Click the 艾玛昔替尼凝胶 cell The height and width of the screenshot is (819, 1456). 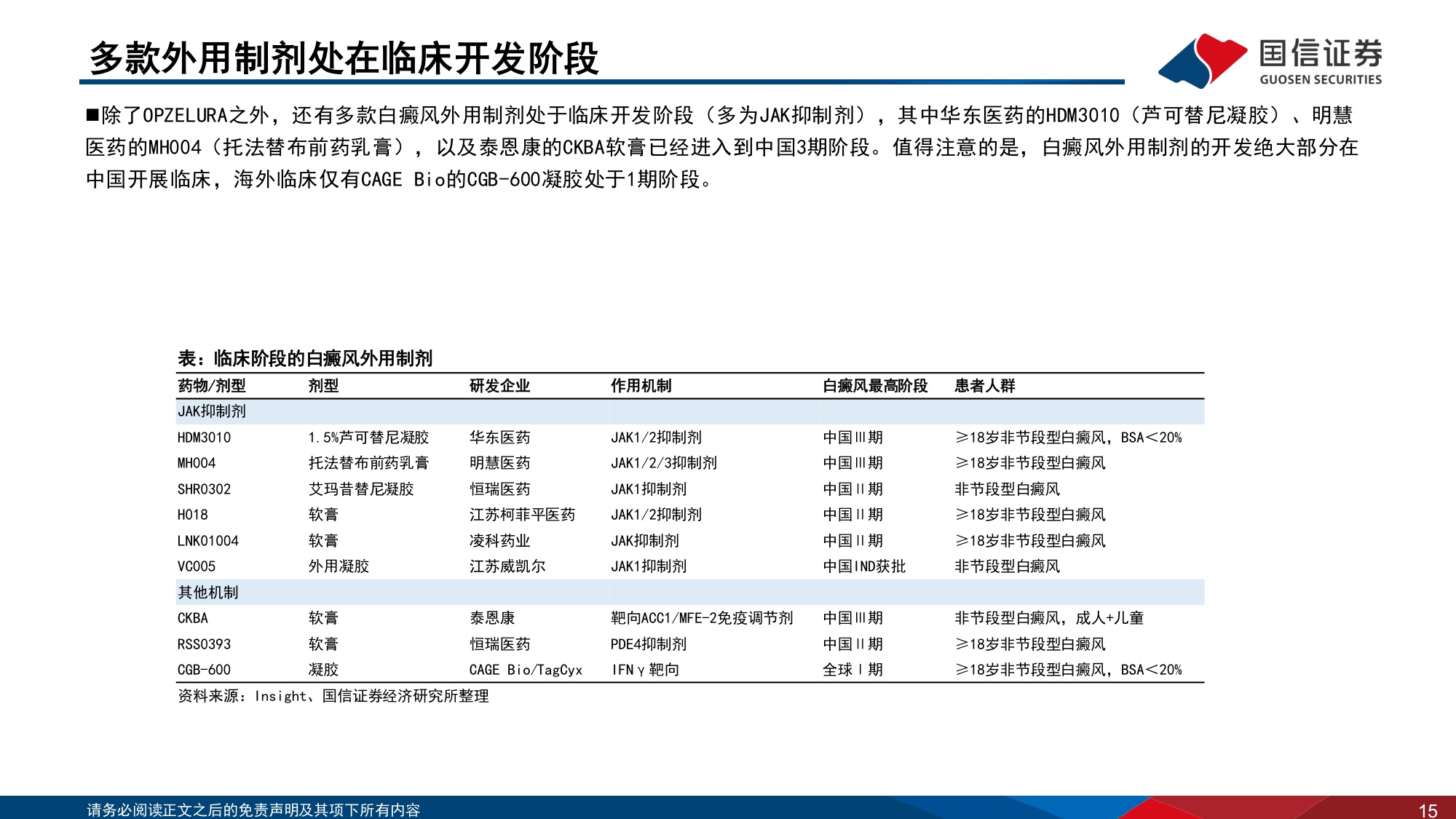click(361, 489)
